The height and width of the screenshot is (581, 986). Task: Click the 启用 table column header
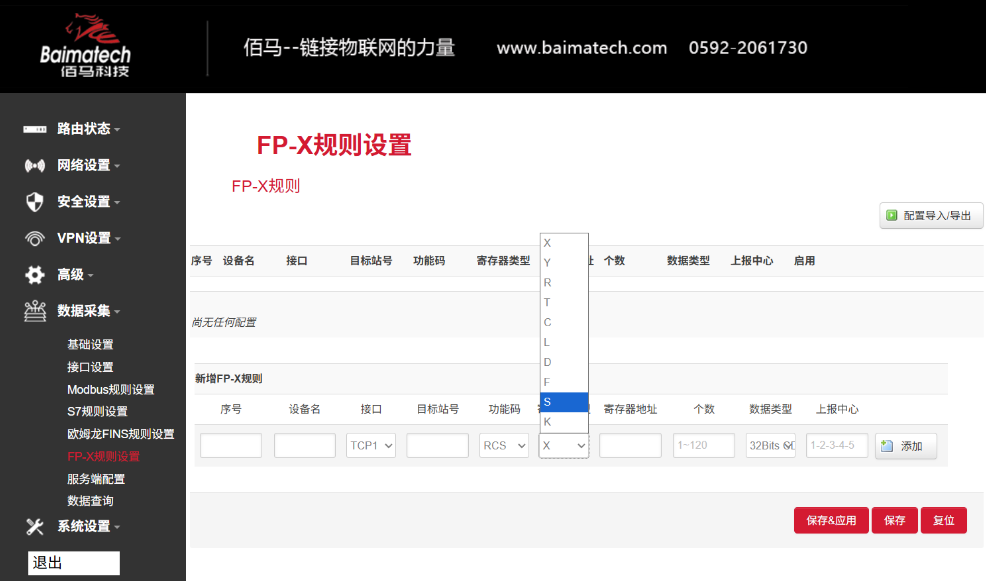click(804, 261)
